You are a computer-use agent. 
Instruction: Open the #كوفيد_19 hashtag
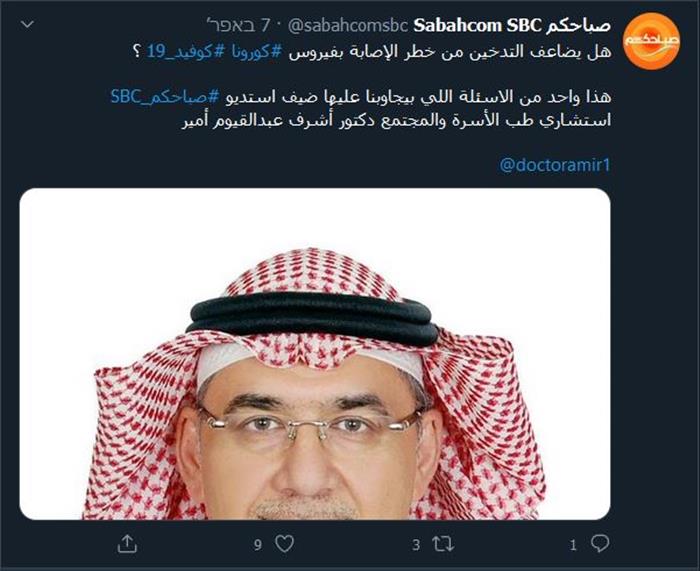(179, 51)
